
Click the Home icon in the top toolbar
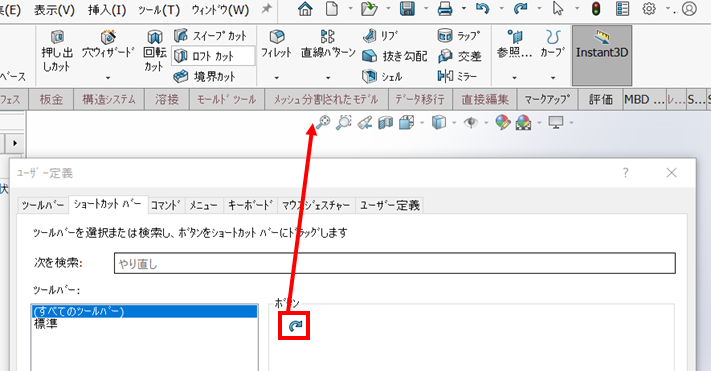click(x=305, y=9)
